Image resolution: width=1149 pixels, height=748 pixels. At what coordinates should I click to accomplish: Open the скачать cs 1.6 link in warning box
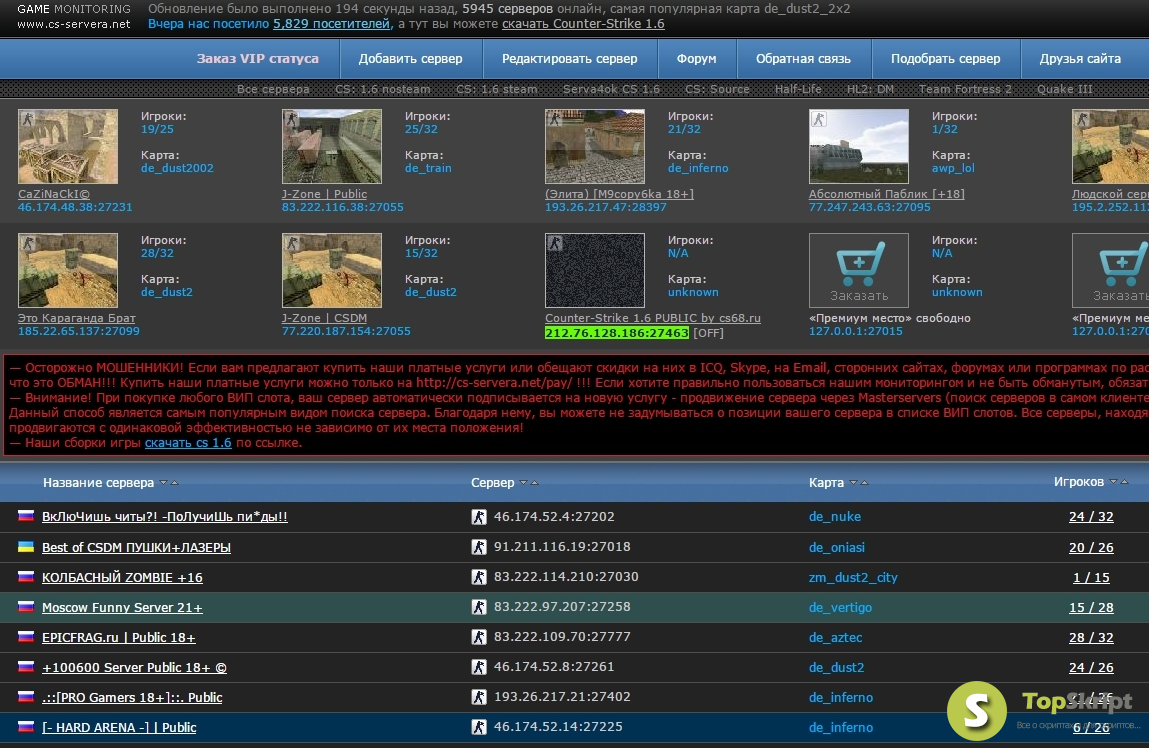coord(188,442)
